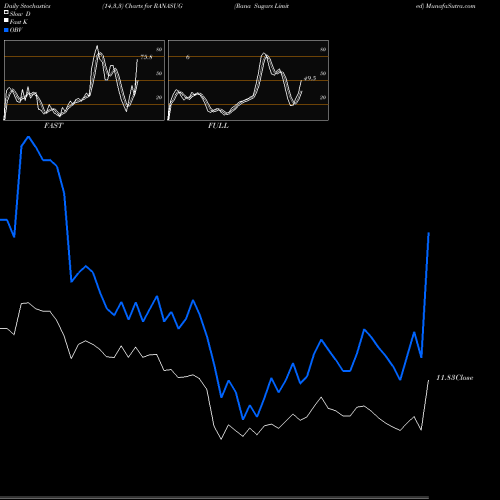Viewport: 500px width, 500px height.
Task: Click the FULL chart label
Action: tap(218, 126)
